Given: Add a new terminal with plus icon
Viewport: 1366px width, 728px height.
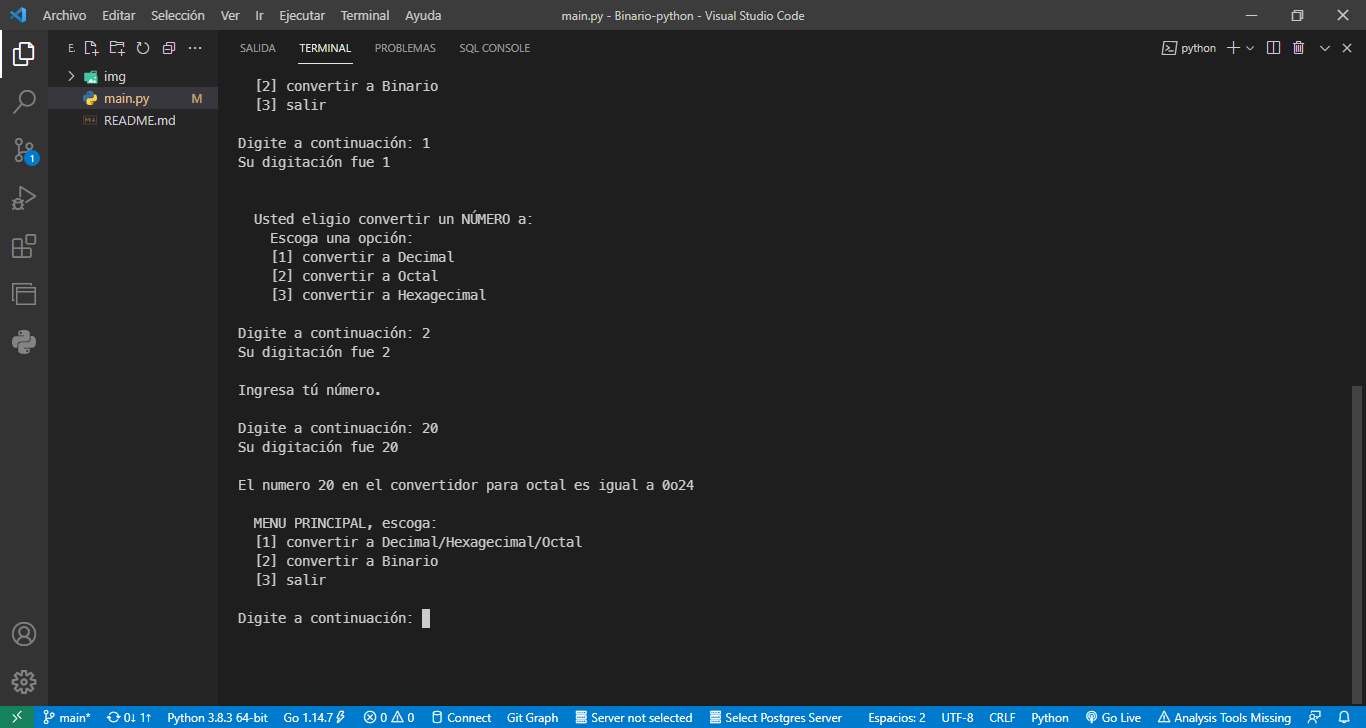Looking at the screenshot, I should click(1233, 48).
